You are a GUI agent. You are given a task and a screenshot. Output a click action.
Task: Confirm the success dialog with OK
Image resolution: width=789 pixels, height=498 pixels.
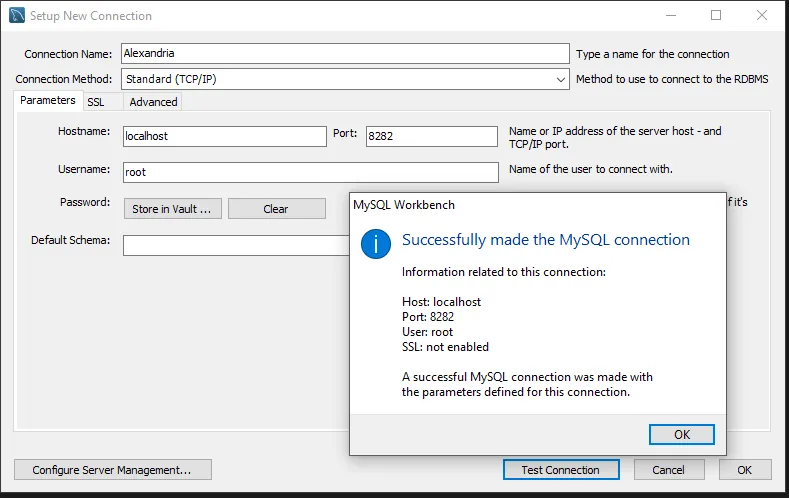click(682, 435)
